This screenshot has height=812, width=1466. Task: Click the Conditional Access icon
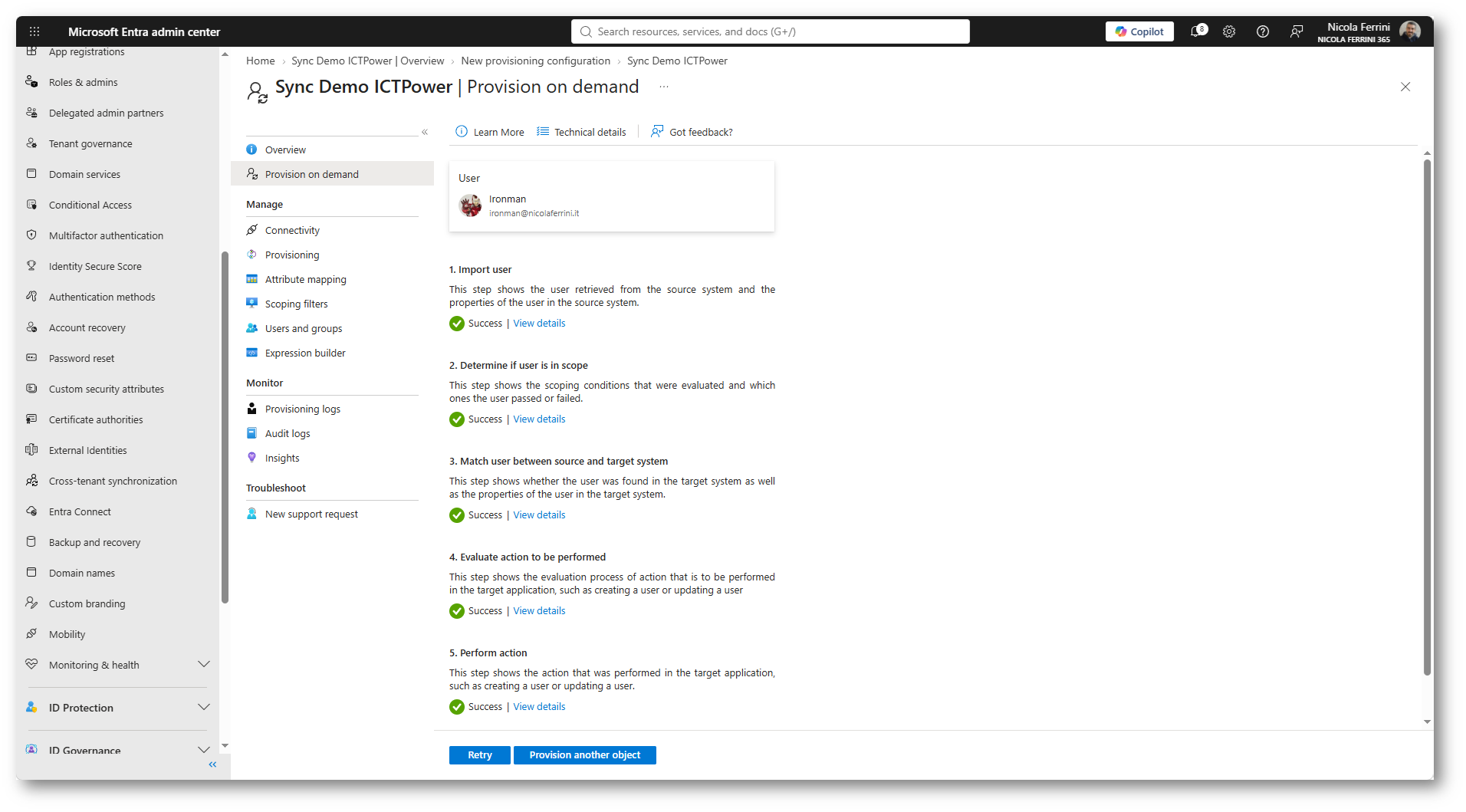coord(31,205)
